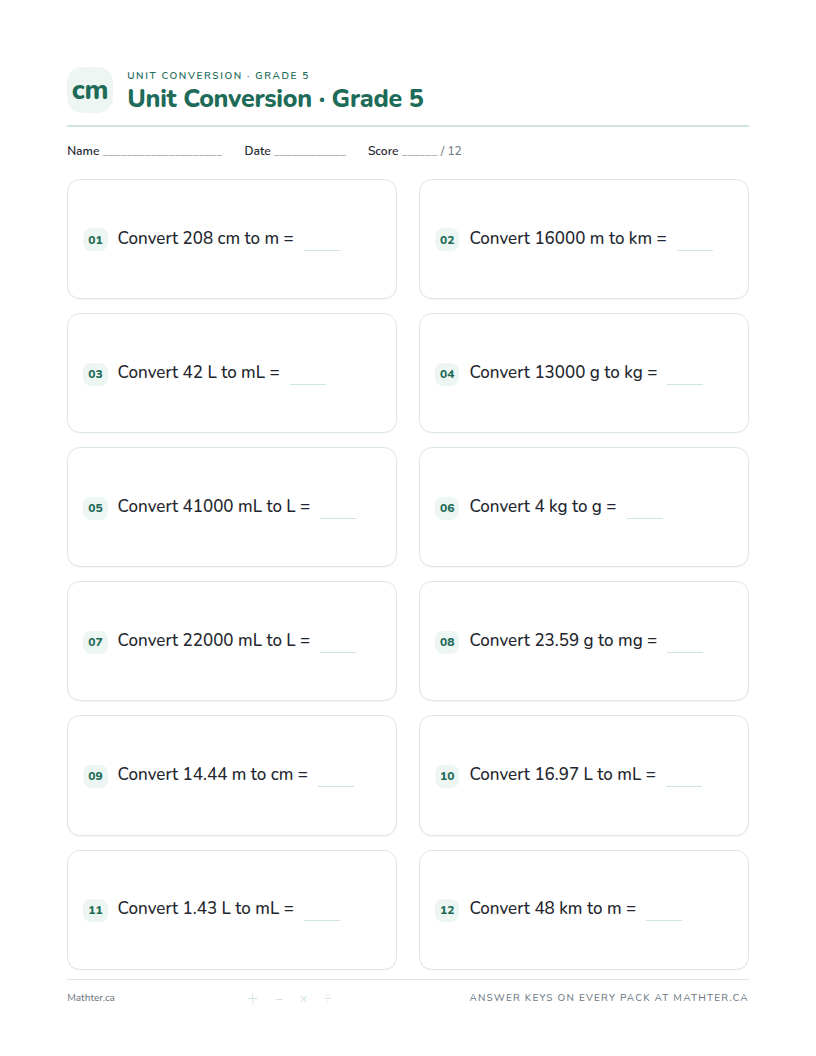Click the answer blank for 16000 m to km

(x=695, y=242)
